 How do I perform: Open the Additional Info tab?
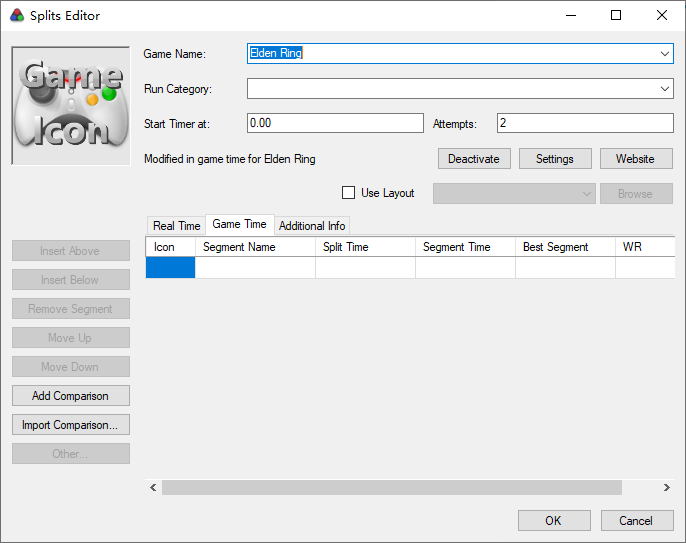[x=312, y=226]
